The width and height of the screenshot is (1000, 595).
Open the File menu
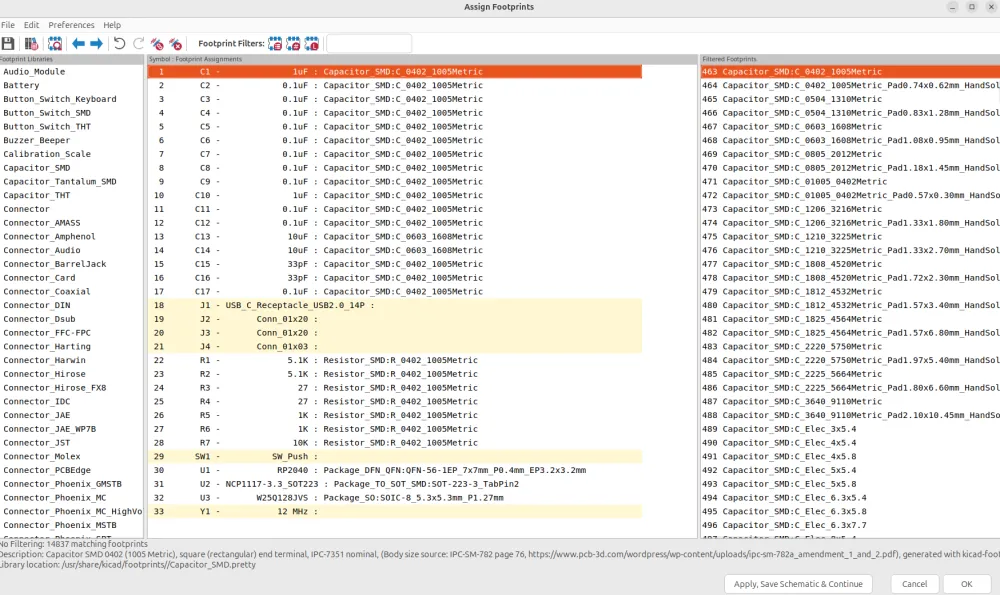(x=8, y=25)
